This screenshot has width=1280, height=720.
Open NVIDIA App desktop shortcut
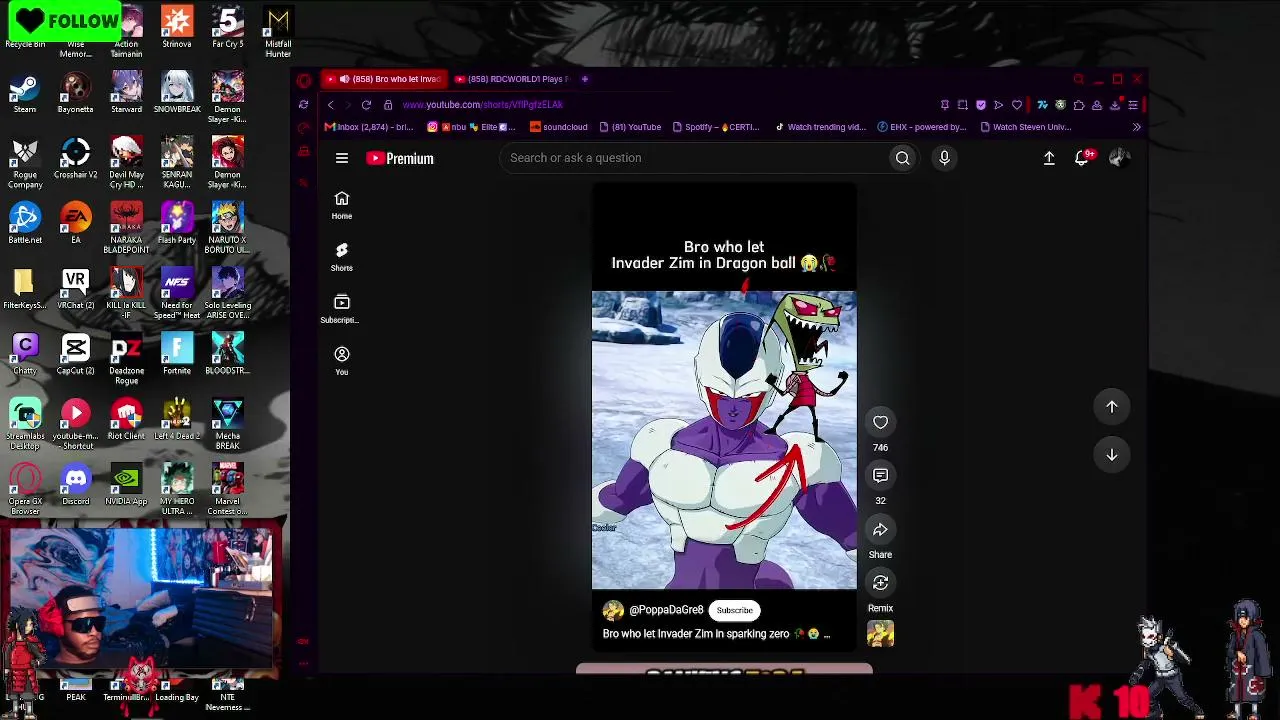126,485
